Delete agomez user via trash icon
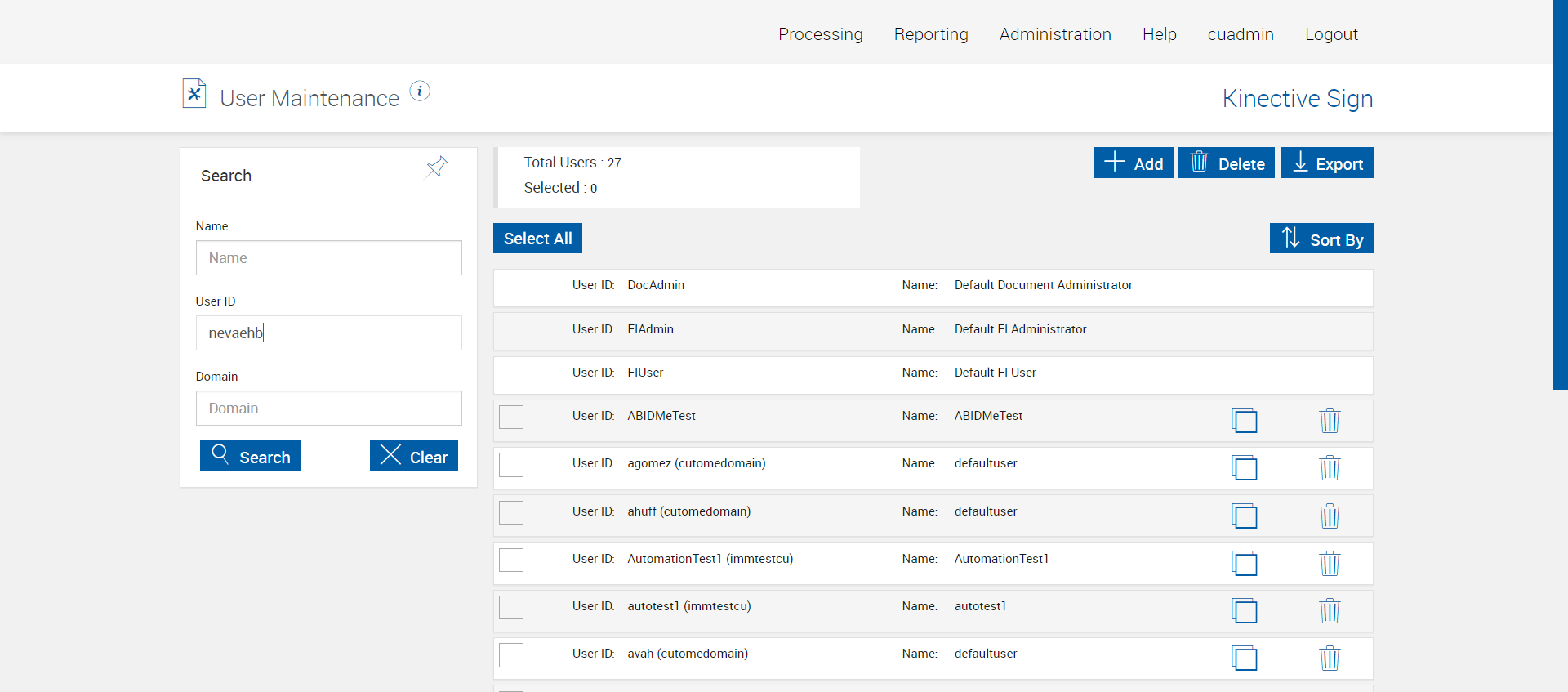1568x692 pixels. tap(1330, 468)
